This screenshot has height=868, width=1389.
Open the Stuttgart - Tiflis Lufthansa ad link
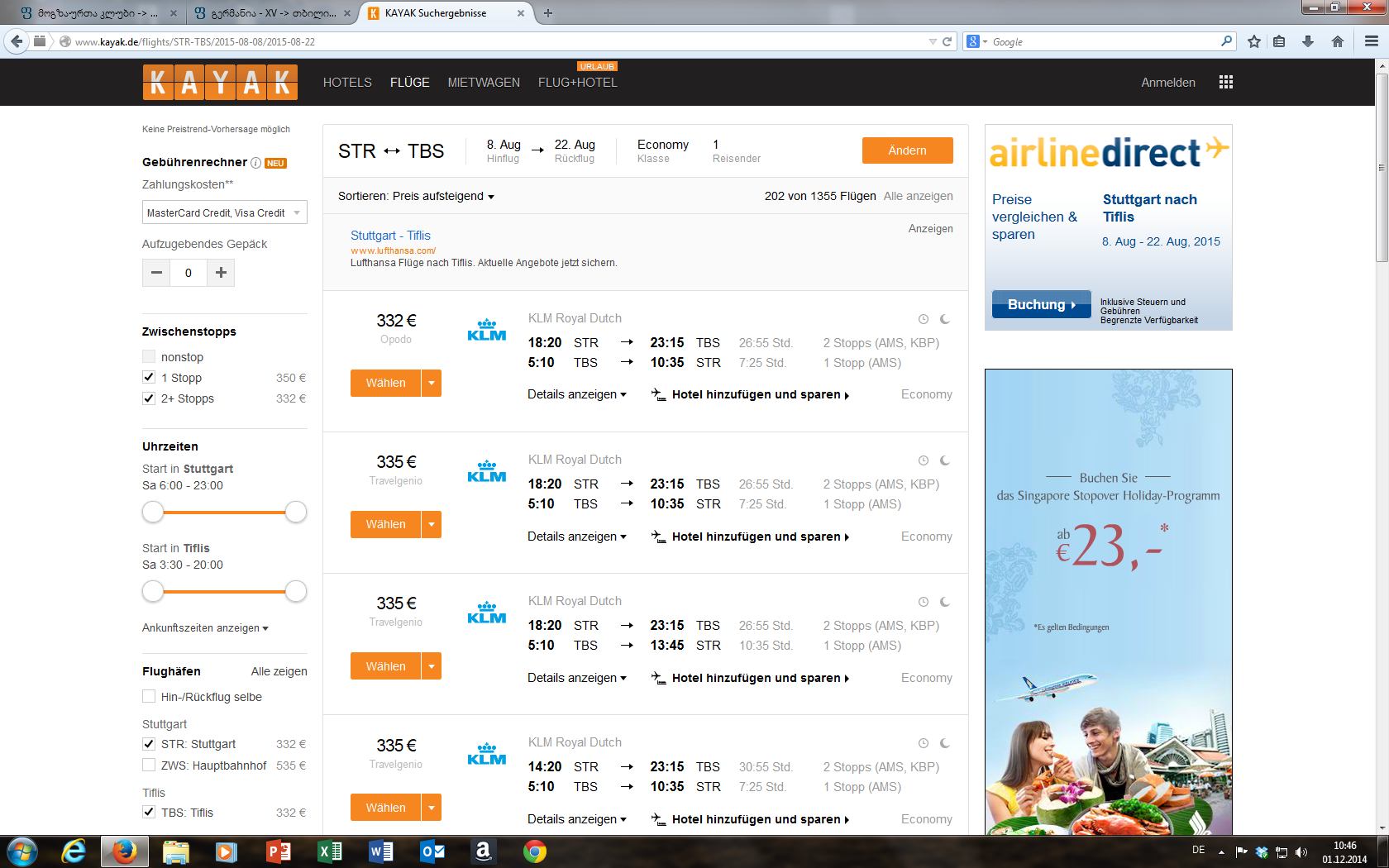390,236
